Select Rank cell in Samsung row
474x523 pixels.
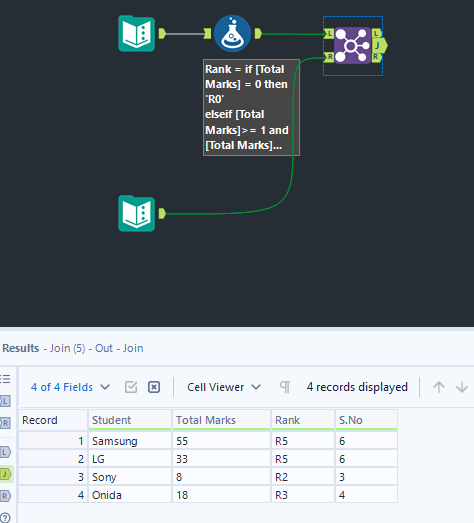click(303, 441)
